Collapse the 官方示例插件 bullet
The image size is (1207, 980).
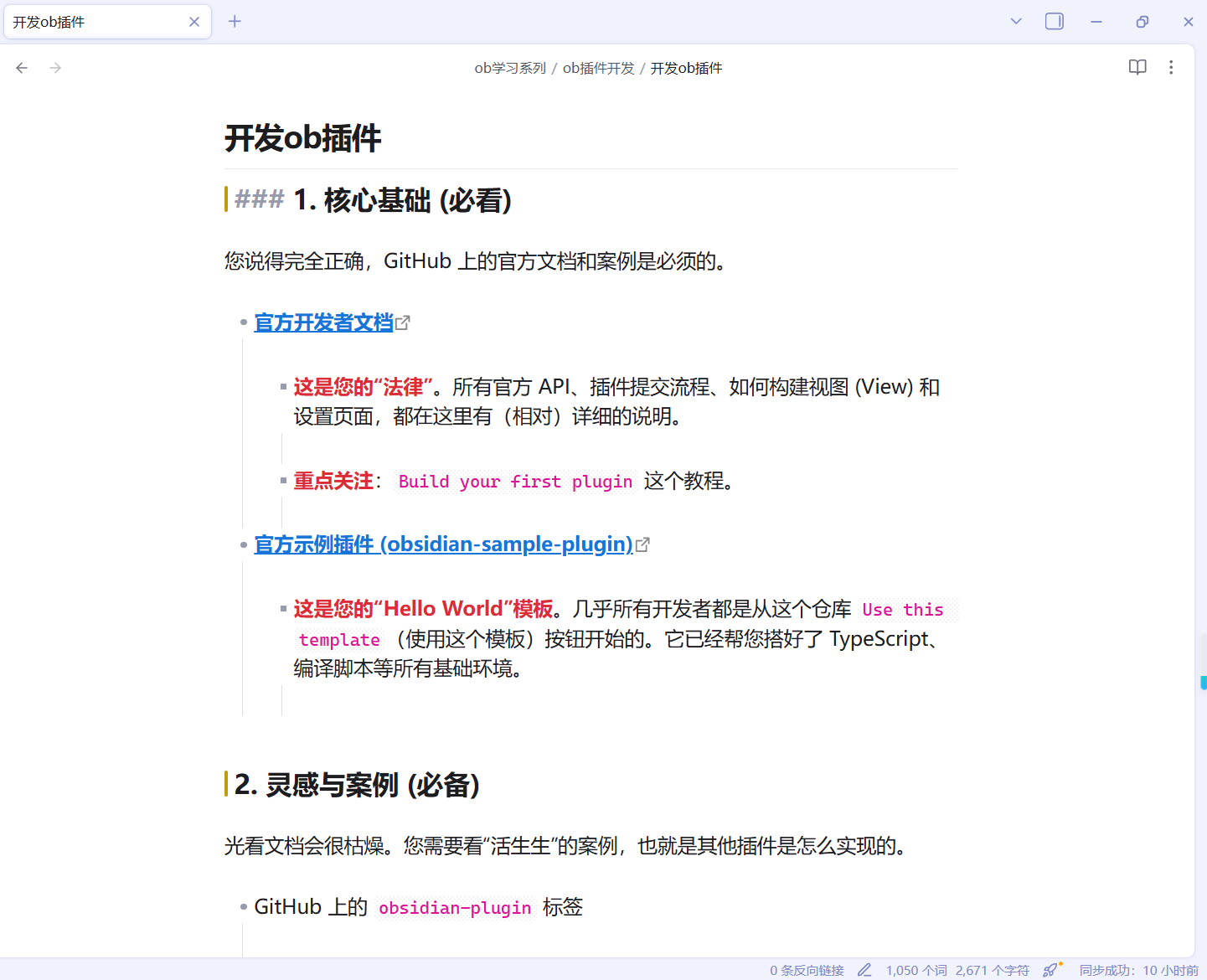click(243, 545)
